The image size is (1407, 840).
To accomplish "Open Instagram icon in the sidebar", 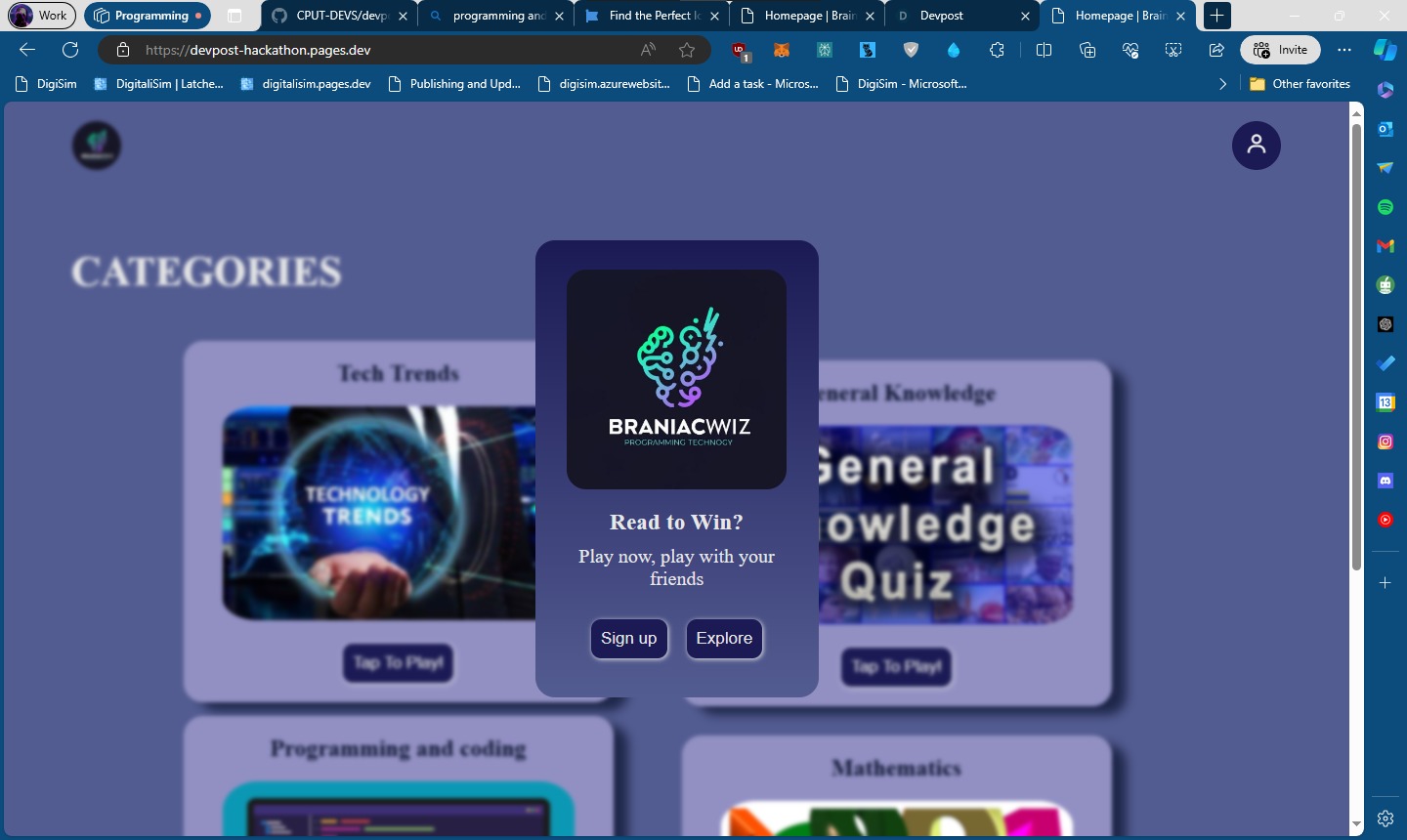I will tap(1385, 441).
